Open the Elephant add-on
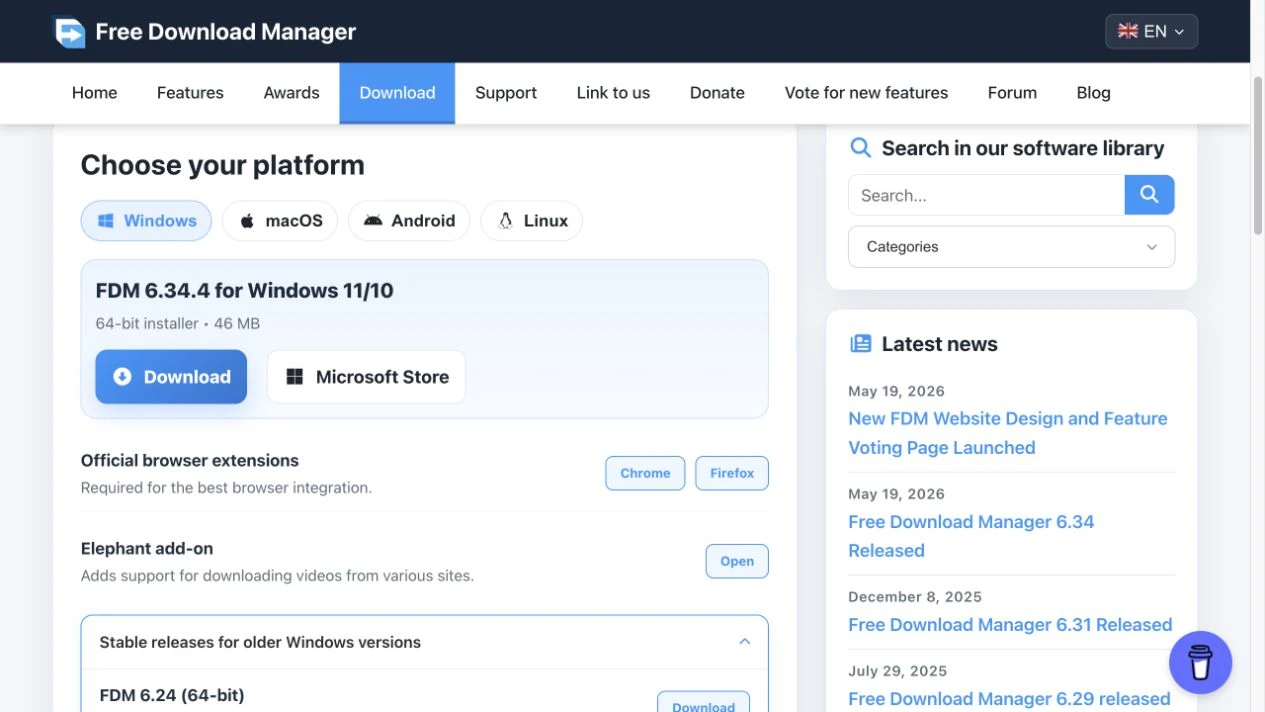 click(x=737, y=561)
